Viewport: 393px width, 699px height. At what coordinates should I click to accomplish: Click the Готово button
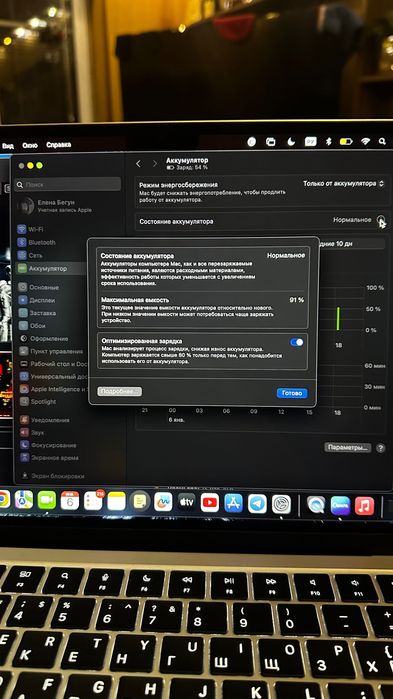(x=292, y=393)
